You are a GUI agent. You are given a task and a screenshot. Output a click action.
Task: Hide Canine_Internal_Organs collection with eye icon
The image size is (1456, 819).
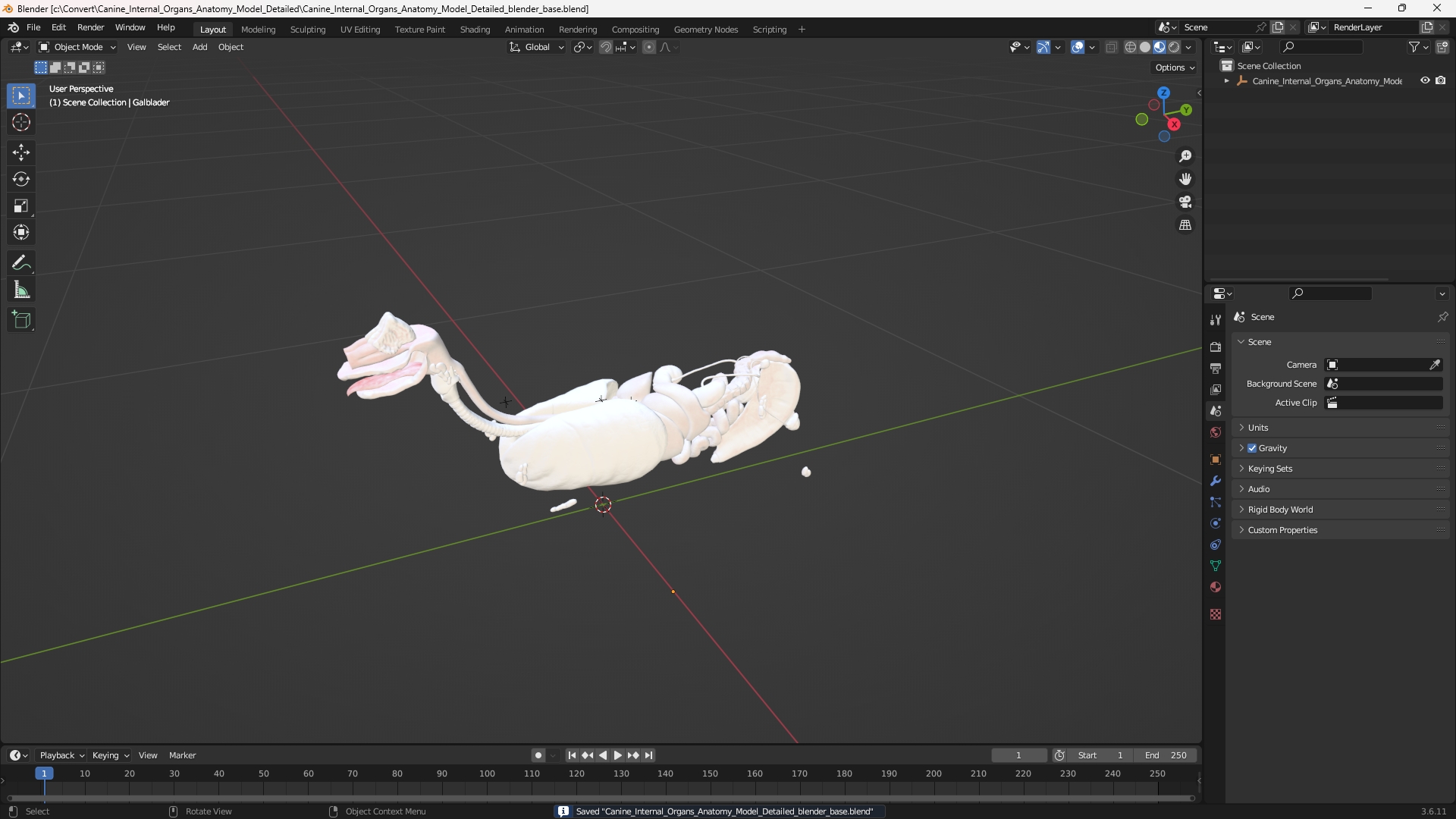1425,80
